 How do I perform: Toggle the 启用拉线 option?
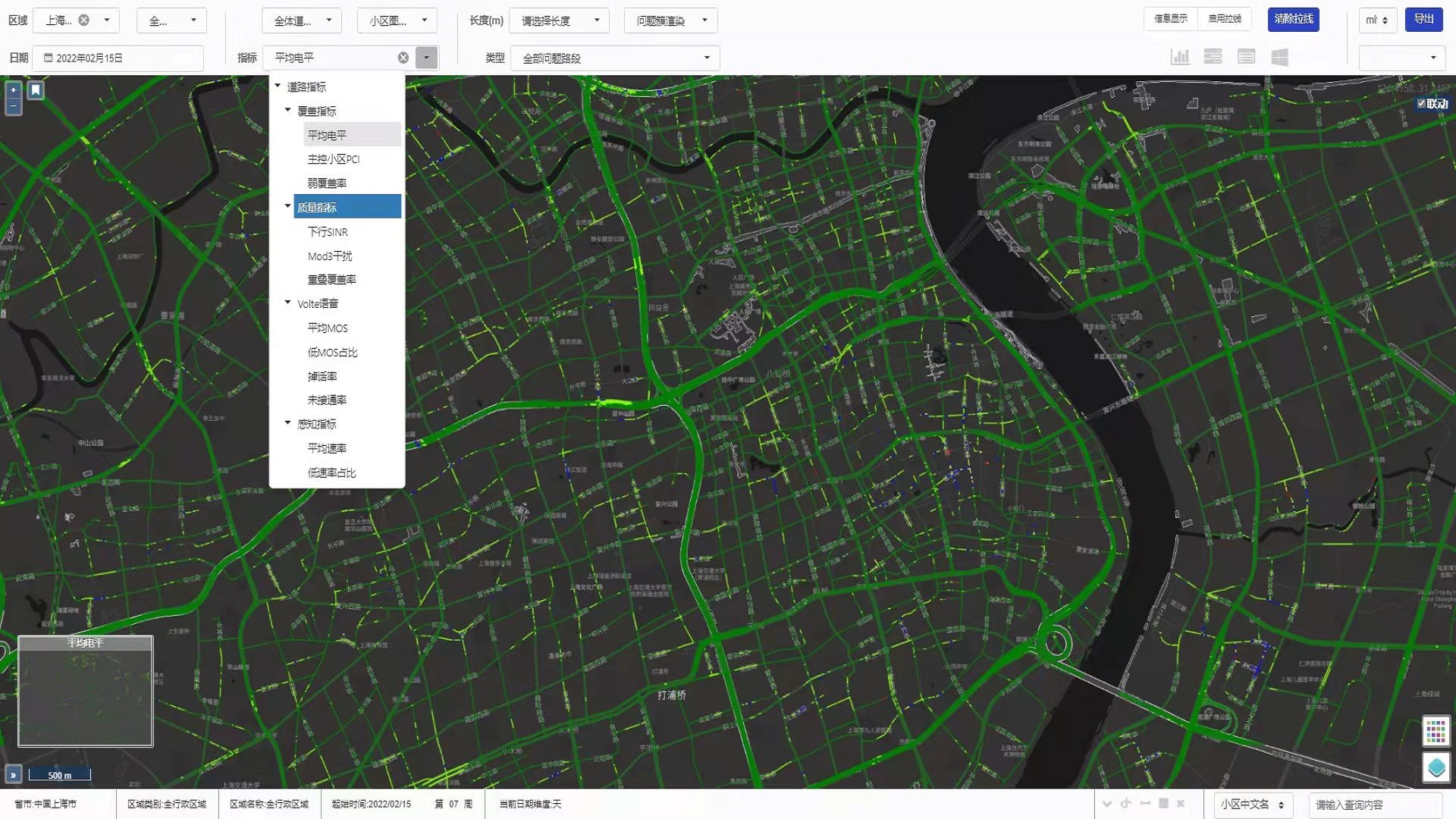[x=1225, y=19]
